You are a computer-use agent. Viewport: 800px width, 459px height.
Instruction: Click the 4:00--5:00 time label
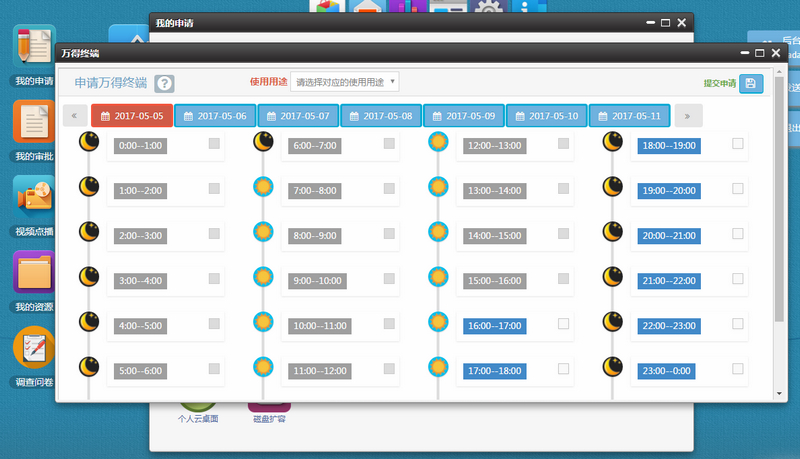coord(140,326)
